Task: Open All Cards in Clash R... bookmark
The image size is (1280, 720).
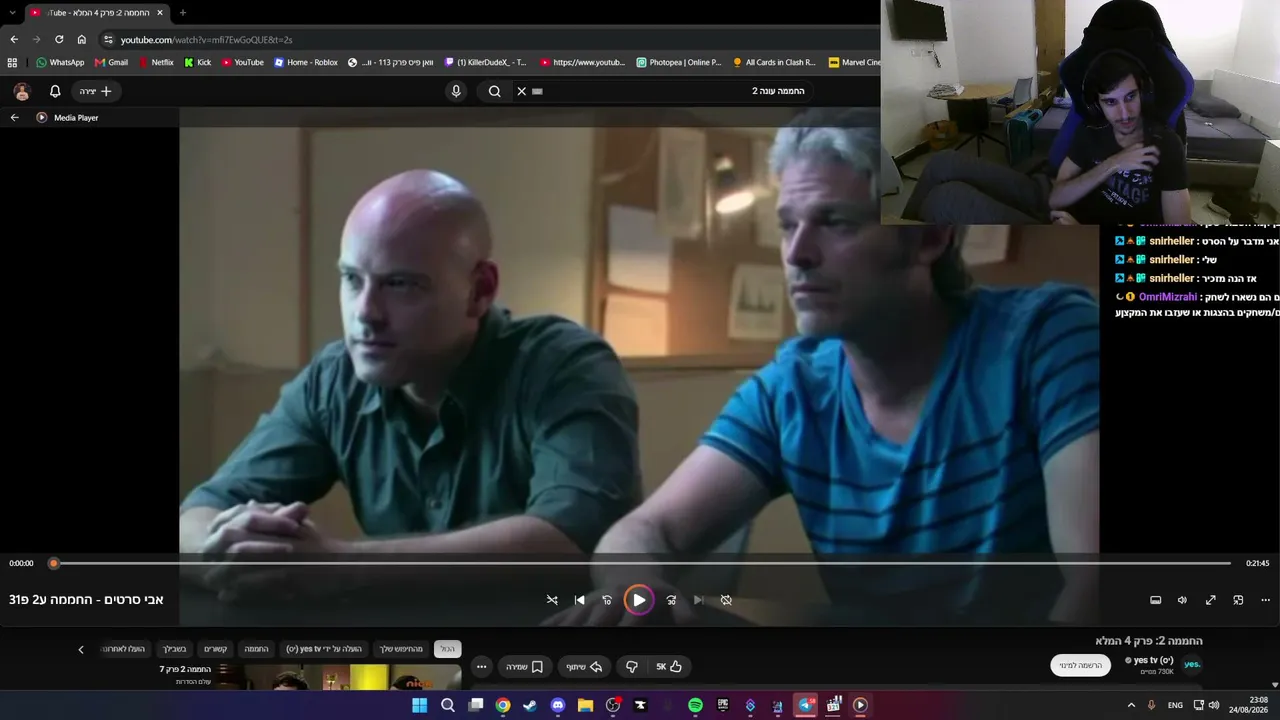Action: pos(774,62)
